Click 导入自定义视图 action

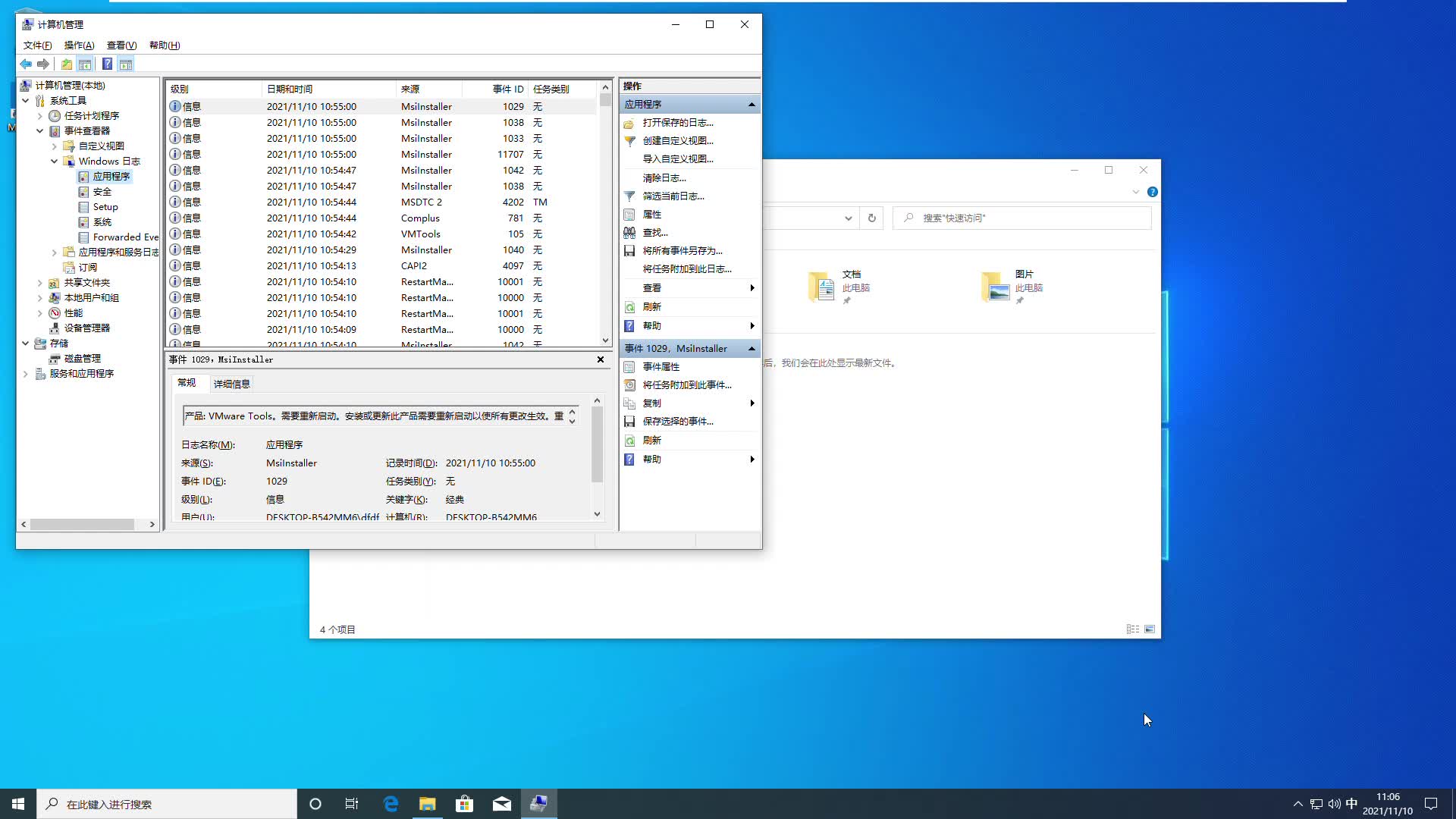(678, 159)
